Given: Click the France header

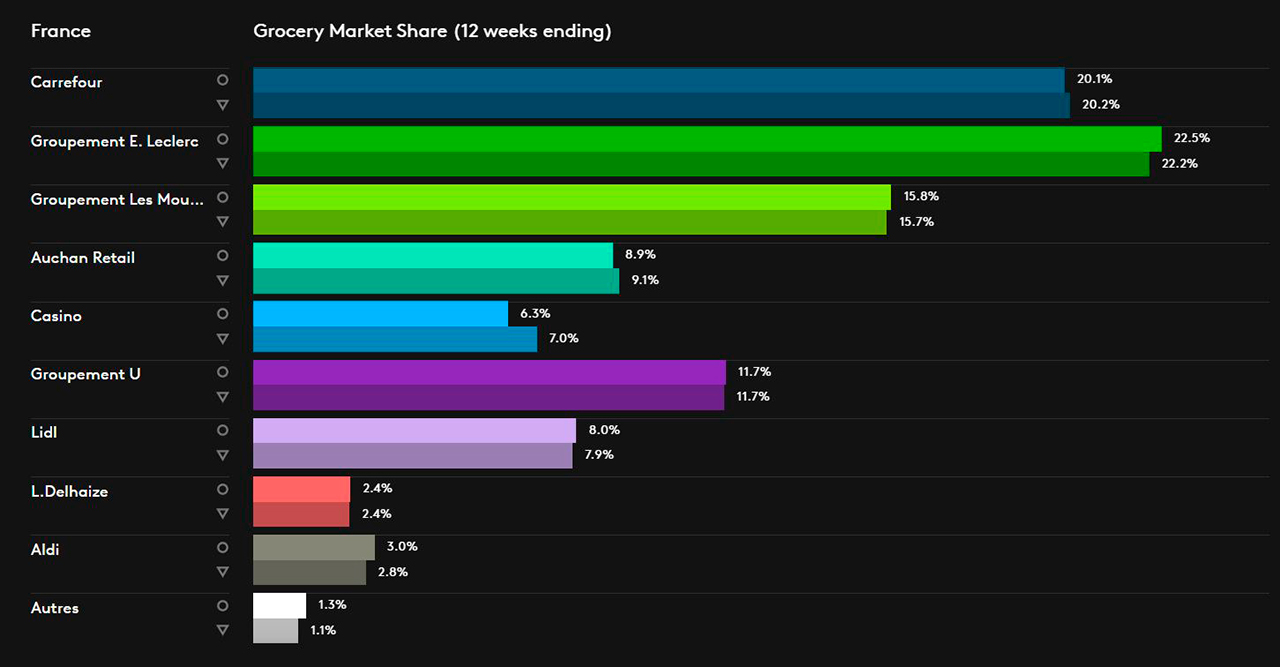Looking at the screenshot, I should pyautogui.click(x=60, y=31).
